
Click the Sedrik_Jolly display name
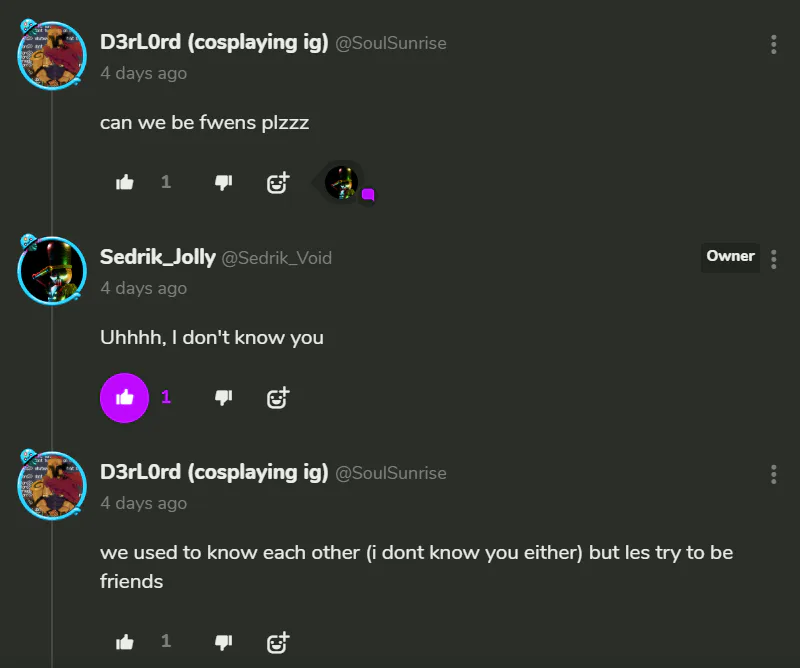tap(158, 257)
